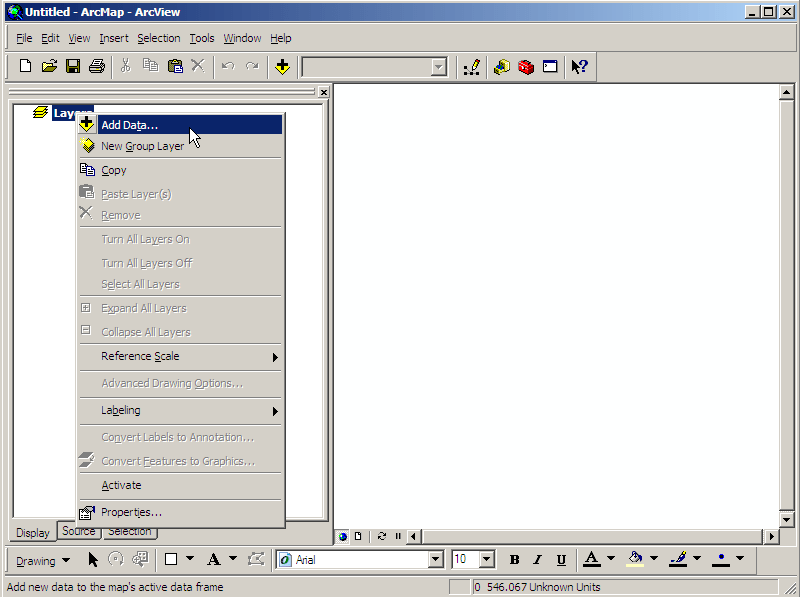Expand the text tool options arrow
This screenshot has width=800, height=597.
click(233, 559)
